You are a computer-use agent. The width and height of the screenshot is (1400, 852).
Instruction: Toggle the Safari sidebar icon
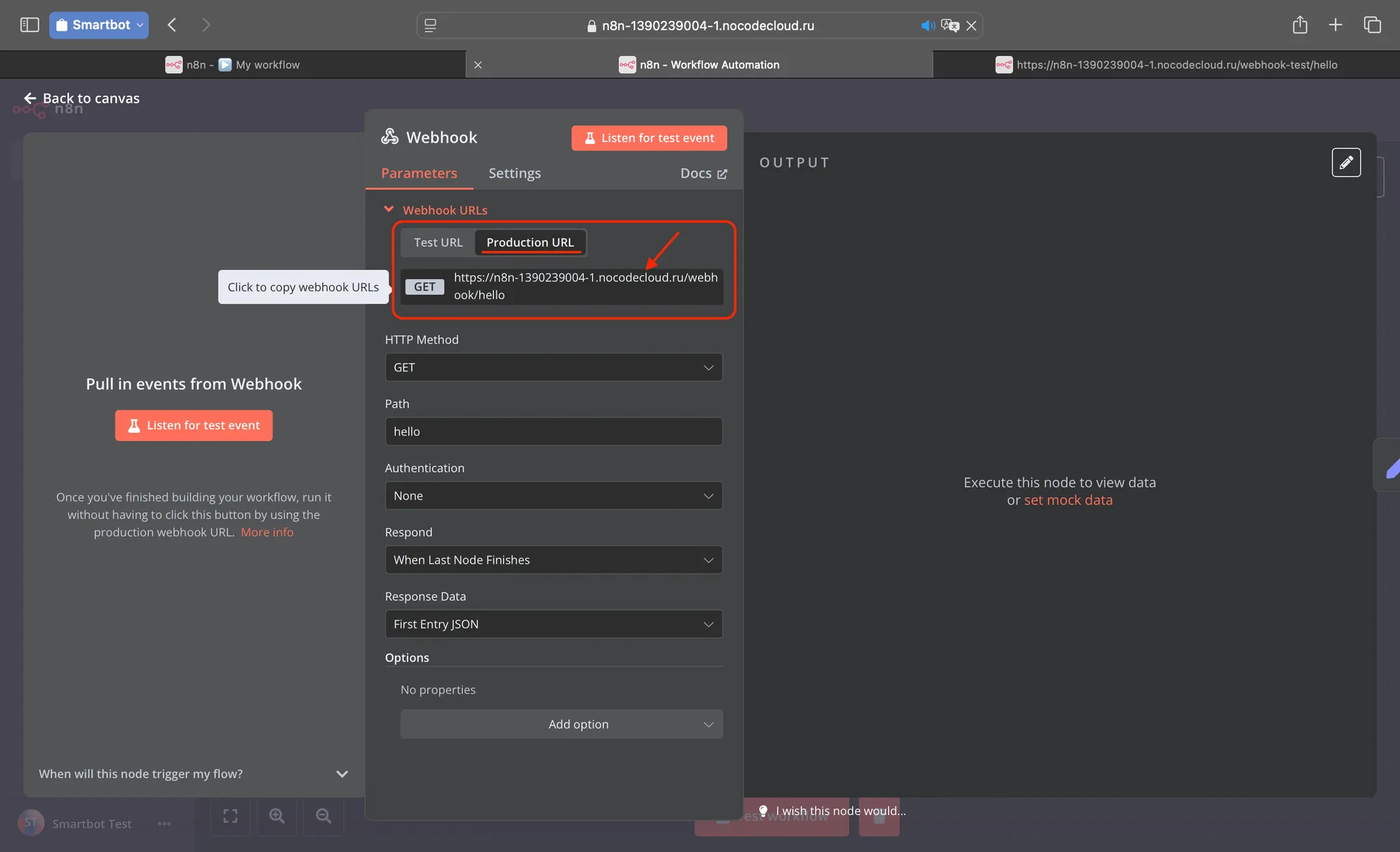click(29, 25)
